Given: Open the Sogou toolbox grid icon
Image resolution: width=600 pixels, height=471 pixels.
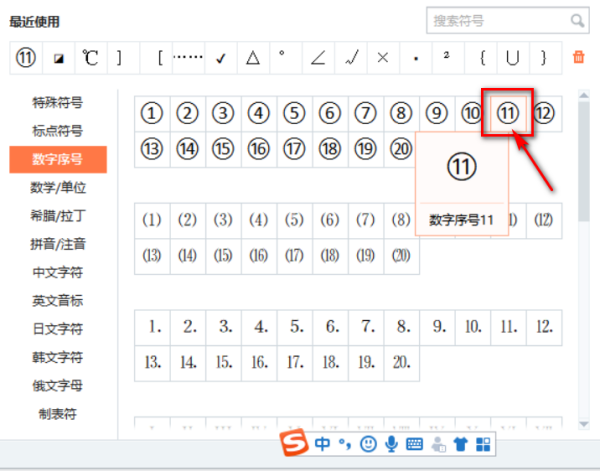Looking at the screenshot, I should point(482,443).
